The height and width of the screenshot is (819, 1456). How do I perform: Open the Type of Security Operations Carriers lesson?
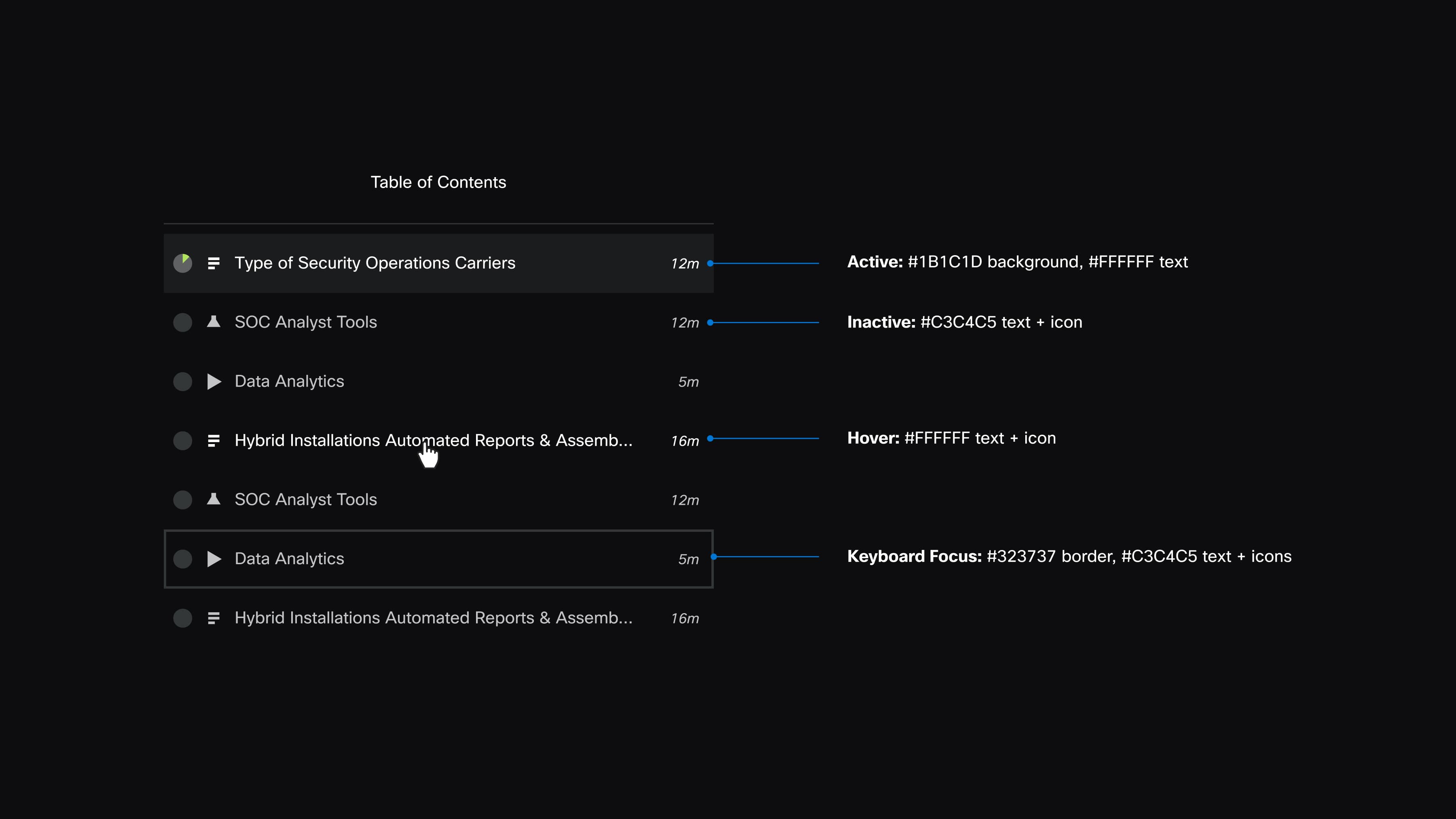375,263
